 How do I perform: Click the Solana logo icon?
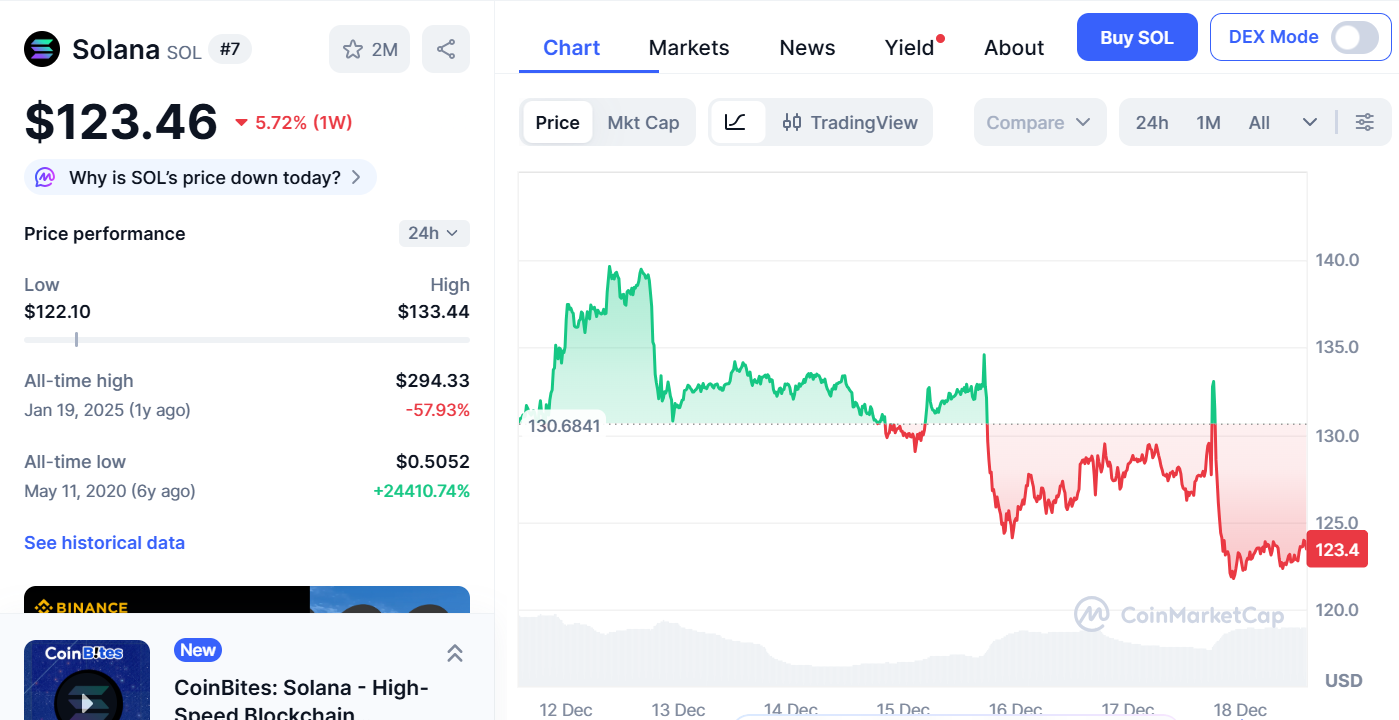tap(42, 49)
